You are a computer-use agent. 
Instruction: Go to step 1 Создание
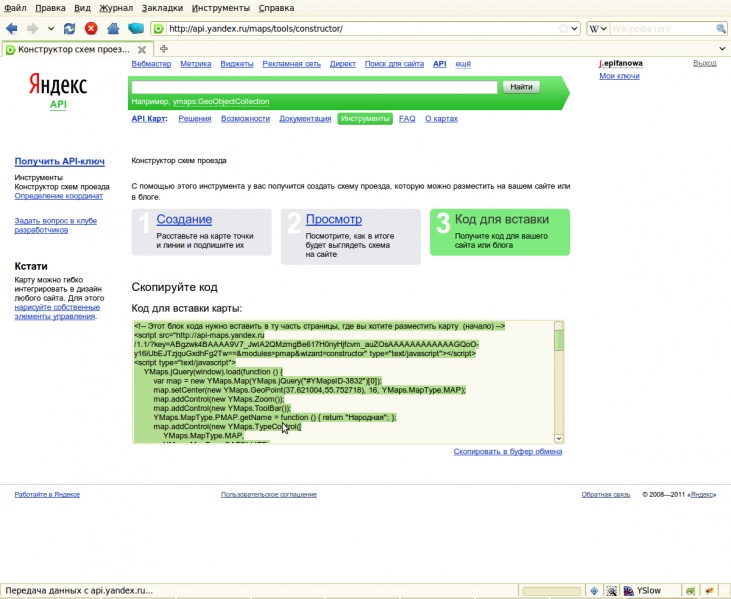[184, 219]
